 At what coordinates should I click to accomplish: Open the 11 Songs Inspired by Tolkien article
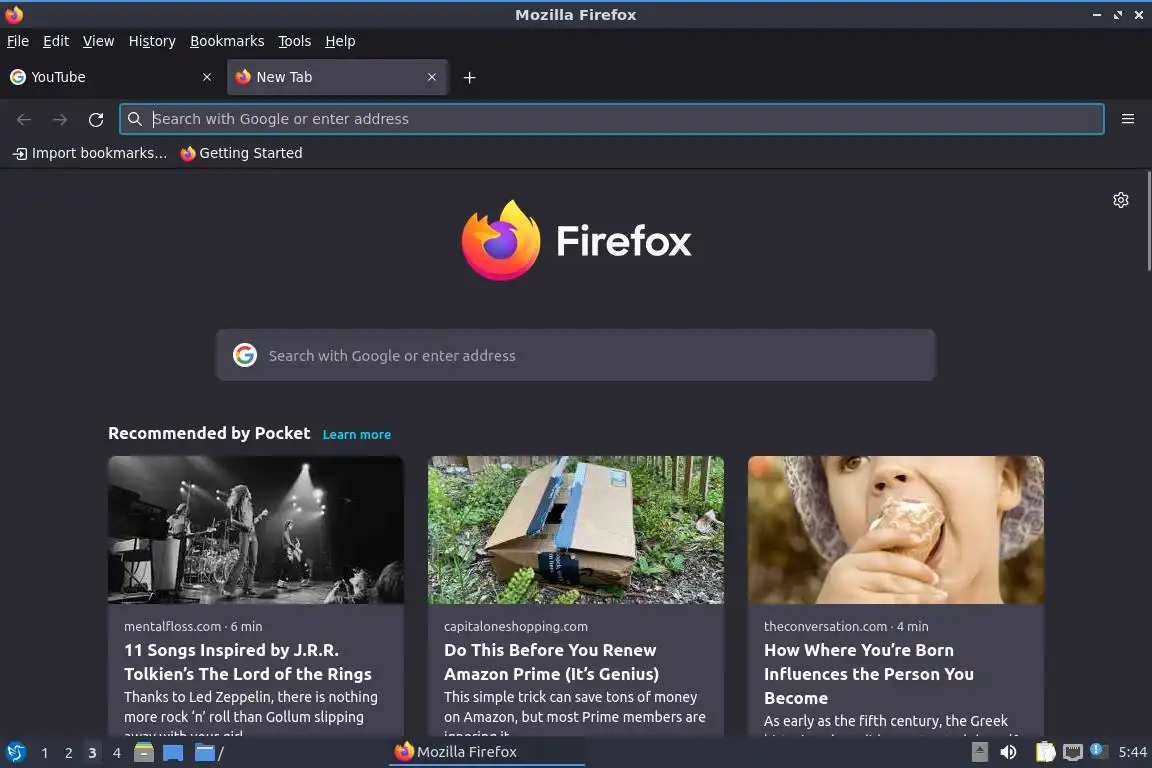click(x=248, y=662)
